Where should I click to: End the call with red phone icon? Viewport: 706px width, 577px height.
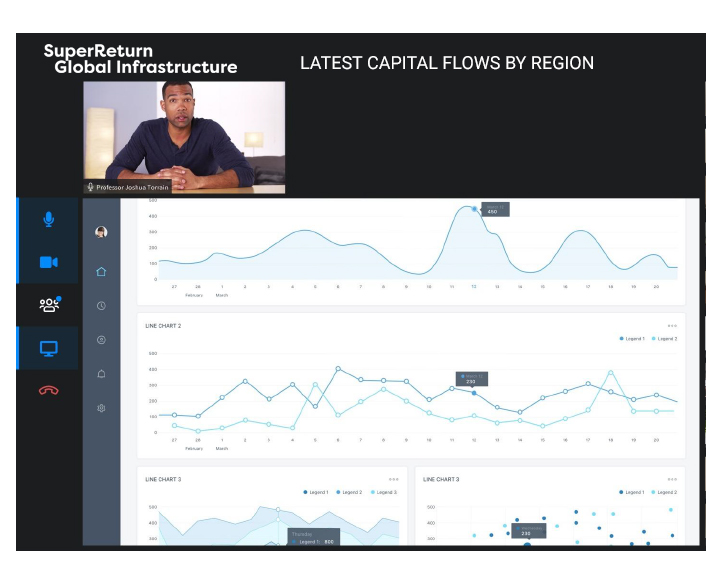[48, 390]
